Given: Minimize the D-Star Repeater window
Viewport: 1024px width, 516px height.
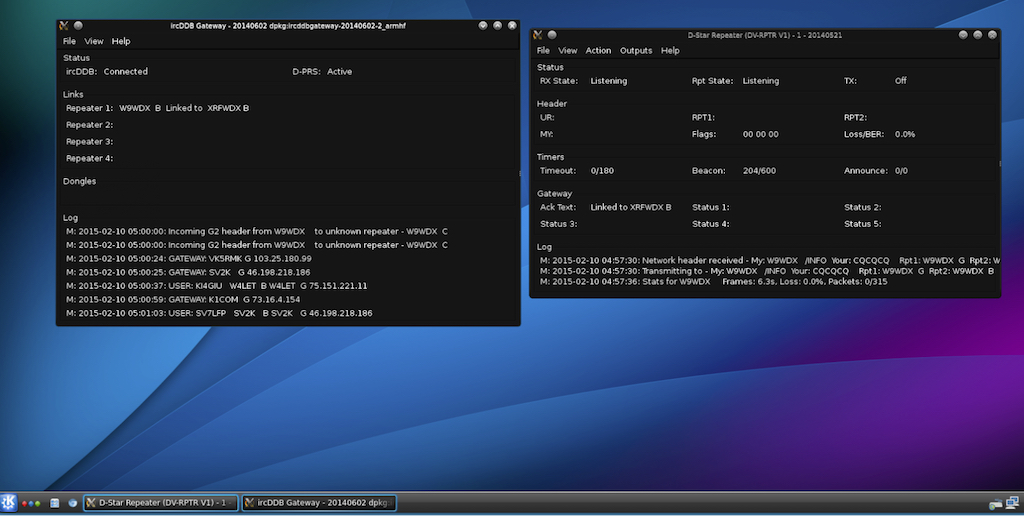Looking at the screenshot, I should coord(963,34).
